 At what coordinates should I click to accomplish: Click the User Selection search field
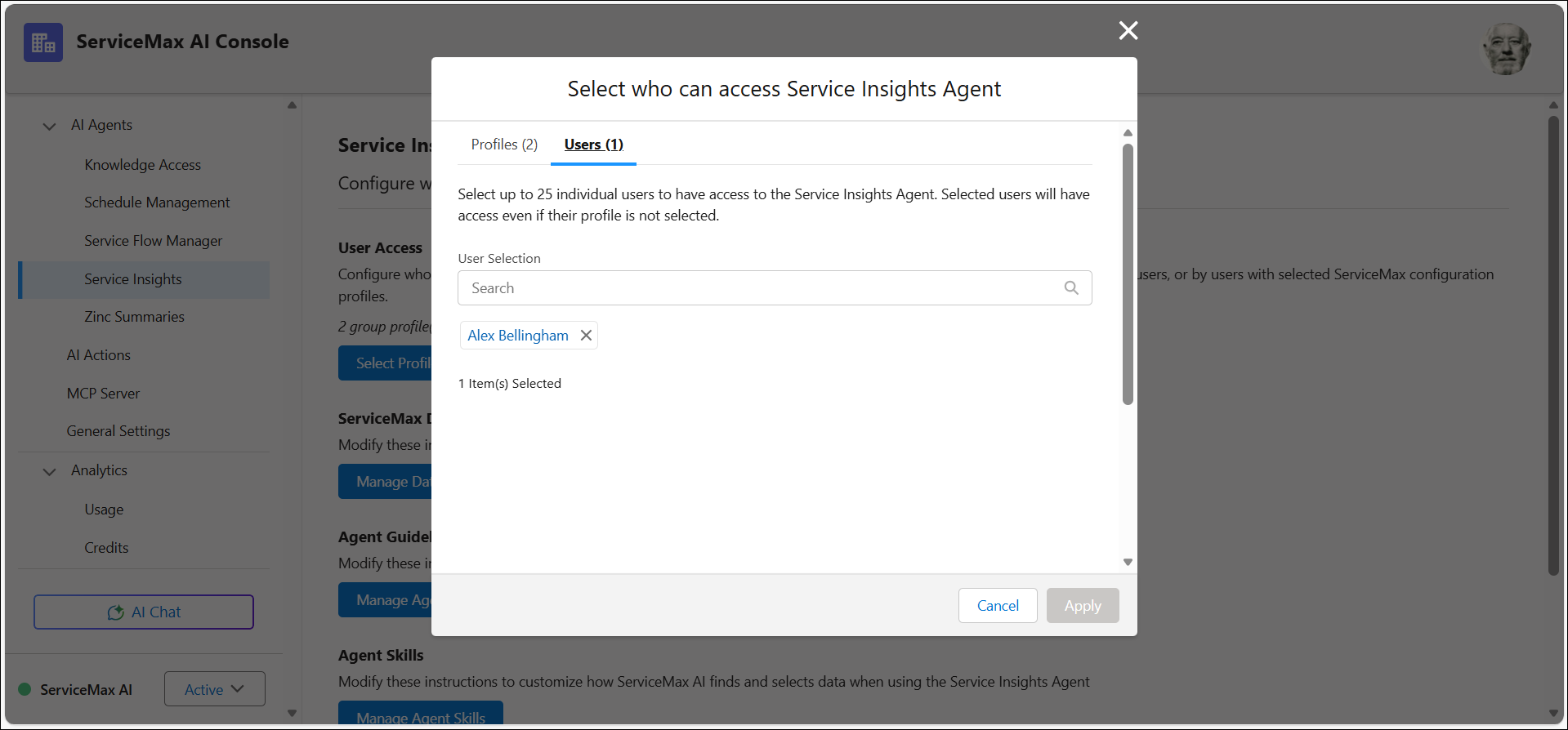pyautogui.click(x=775, y=287)
